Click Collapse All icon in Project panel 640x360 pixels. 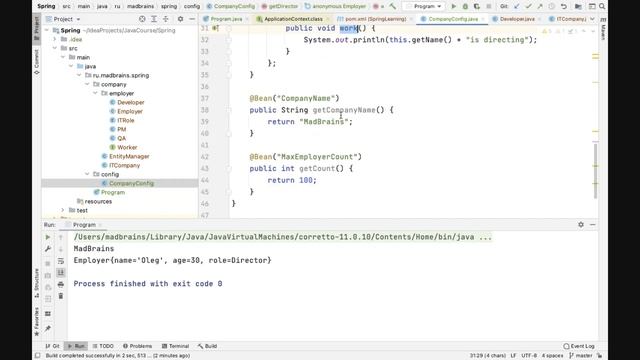[x=166, y=19]
